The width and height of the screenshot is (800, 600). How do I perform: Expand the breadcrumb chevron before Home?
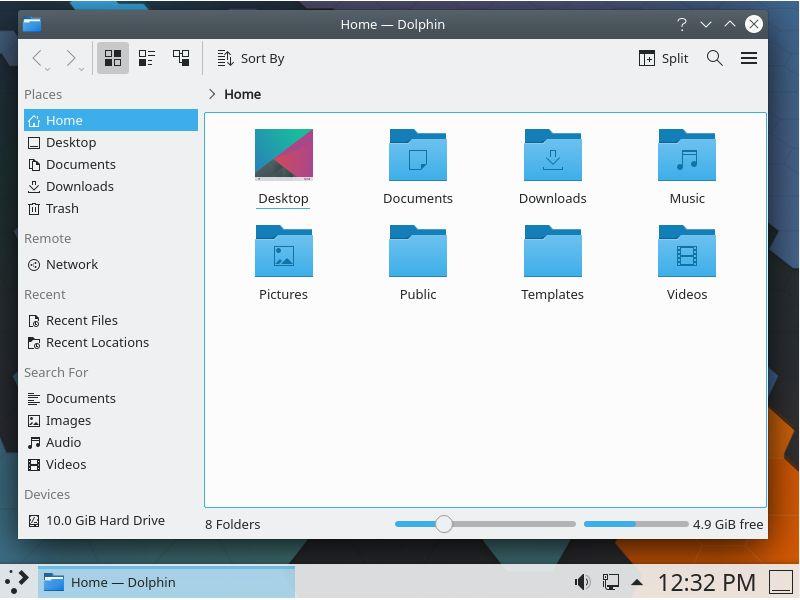[x=212, y=94]
